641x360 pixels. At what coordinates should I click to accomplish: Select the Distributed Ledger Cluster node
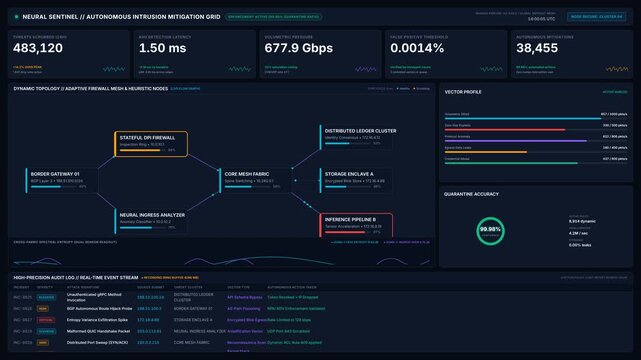[x=356, y=137]
